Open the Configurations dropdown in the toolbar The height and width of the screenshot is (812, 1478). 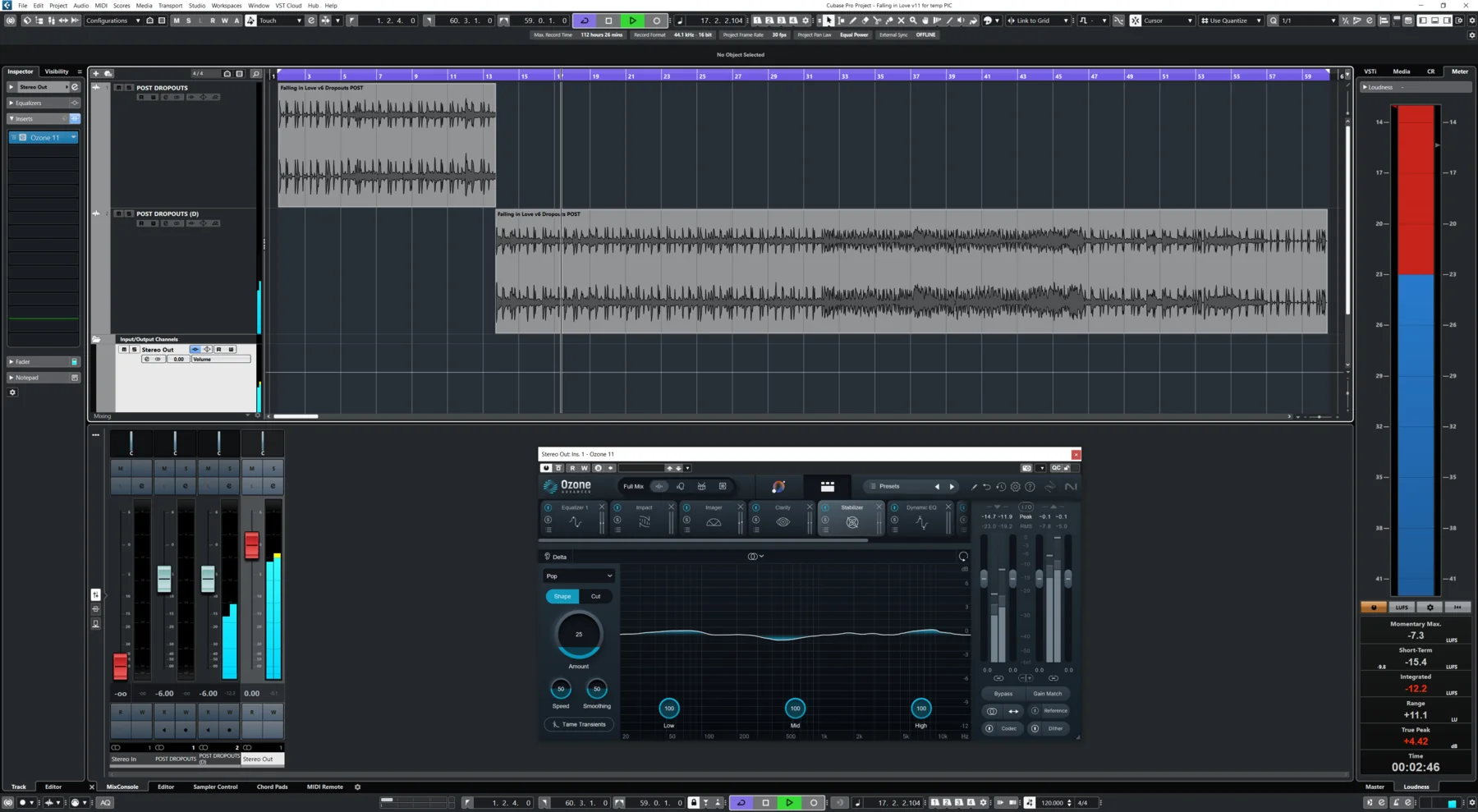pyautogui.click(x=114, y=21)
